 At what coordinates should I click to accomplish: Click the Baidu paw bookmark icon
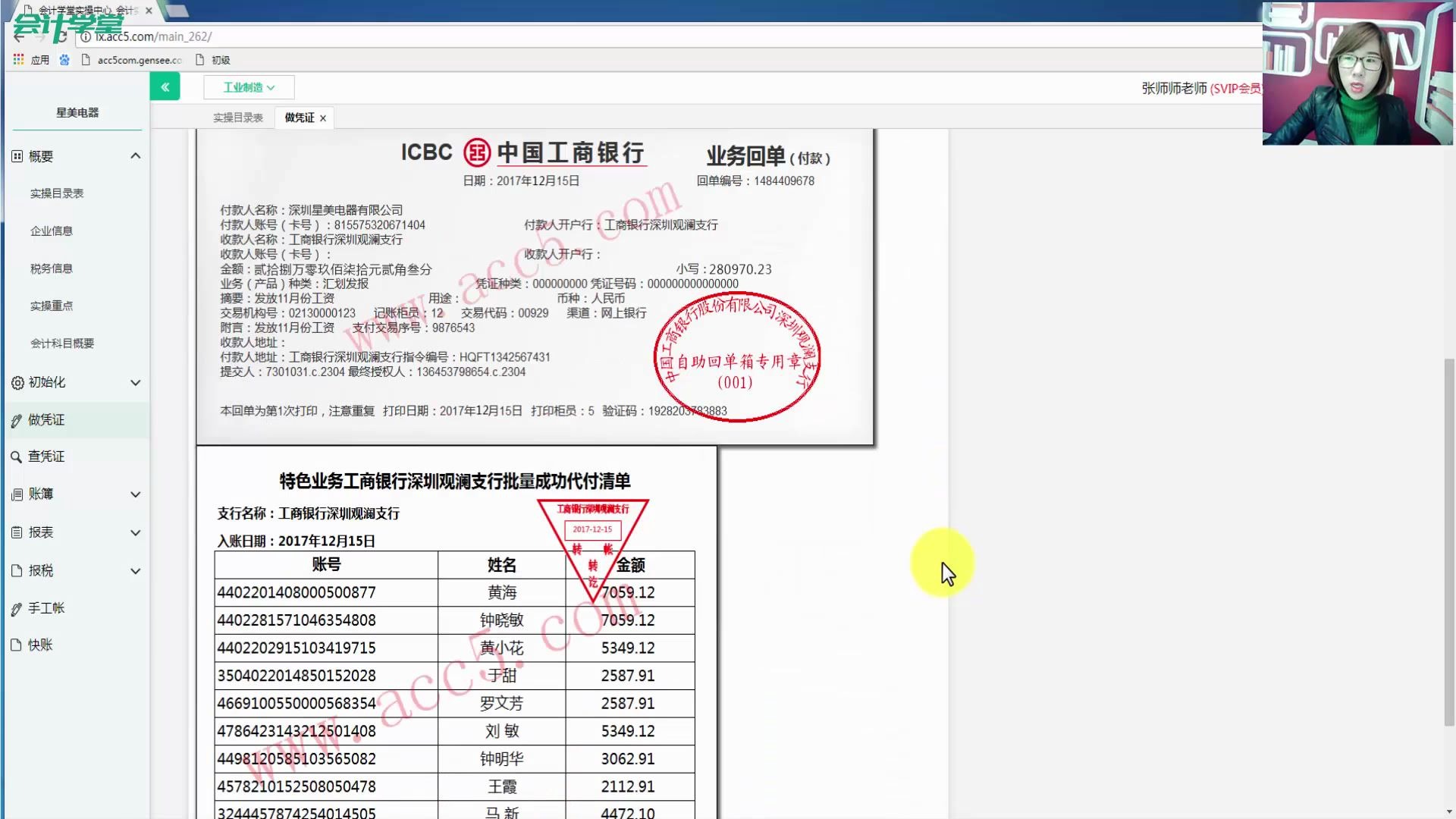pyautogui.click(x=64, y=60)
